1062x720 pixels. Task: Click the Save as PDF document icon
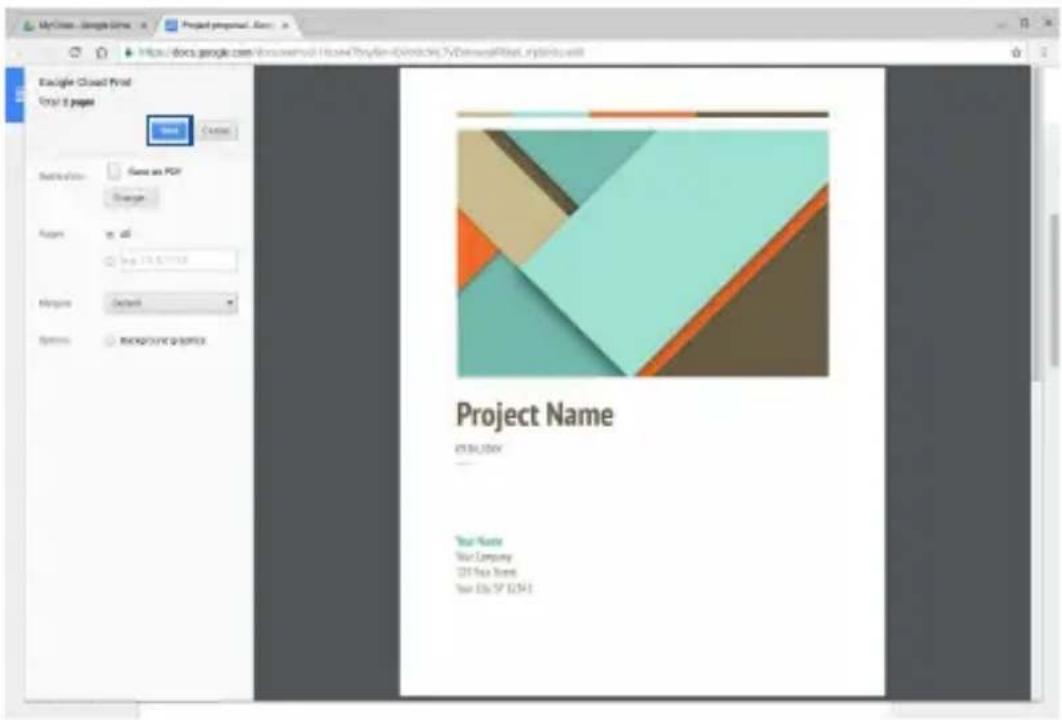point(114,171)
